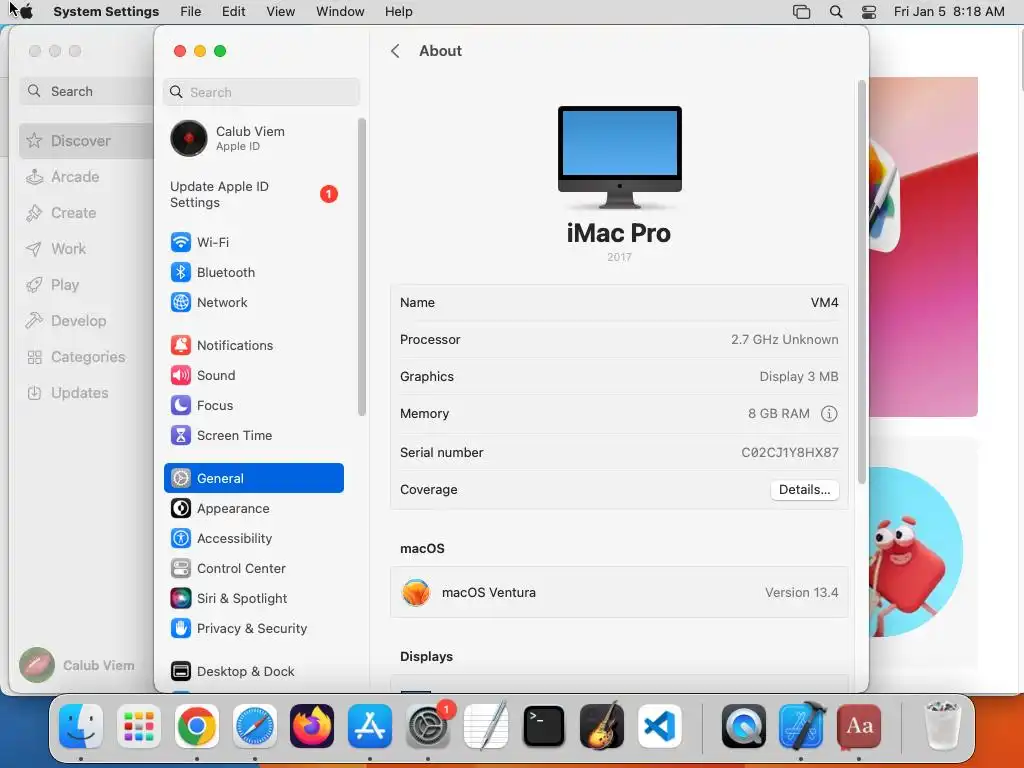Click the Coverage Details button
Image resolution: width=1024 pixels, height=768 pixels.
(x=805, y=490)
